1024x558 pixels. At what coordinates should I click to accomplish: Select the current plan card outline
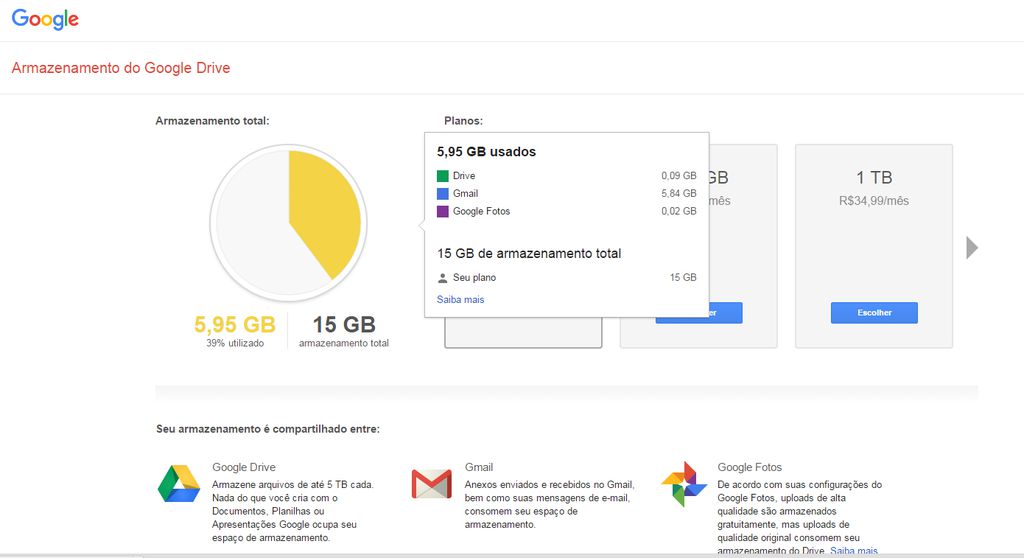tap(523, 333)
